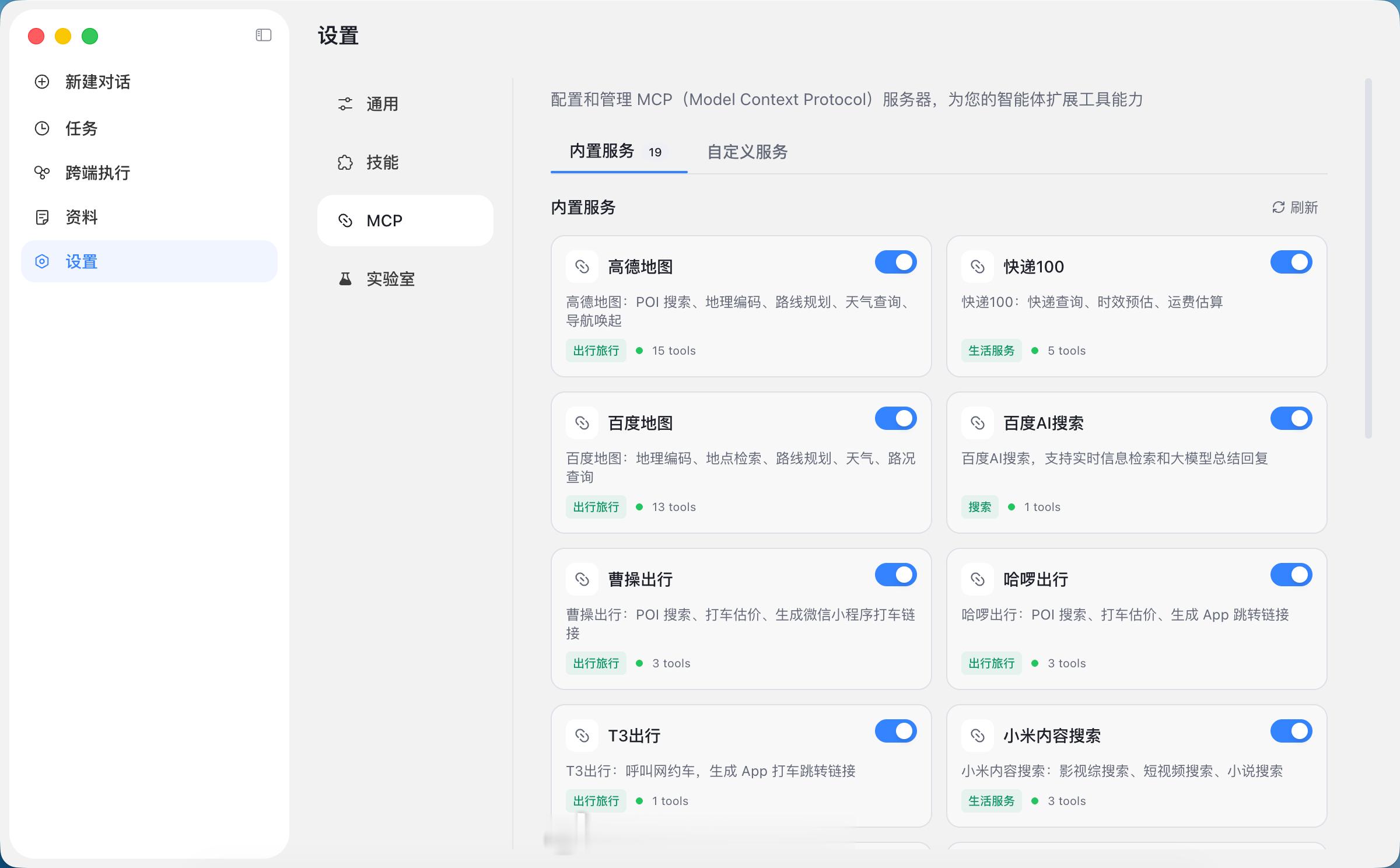Open the 通用 settings section
The height and width of the screenshot is (868, 1400).
click(x=382, y=104)
